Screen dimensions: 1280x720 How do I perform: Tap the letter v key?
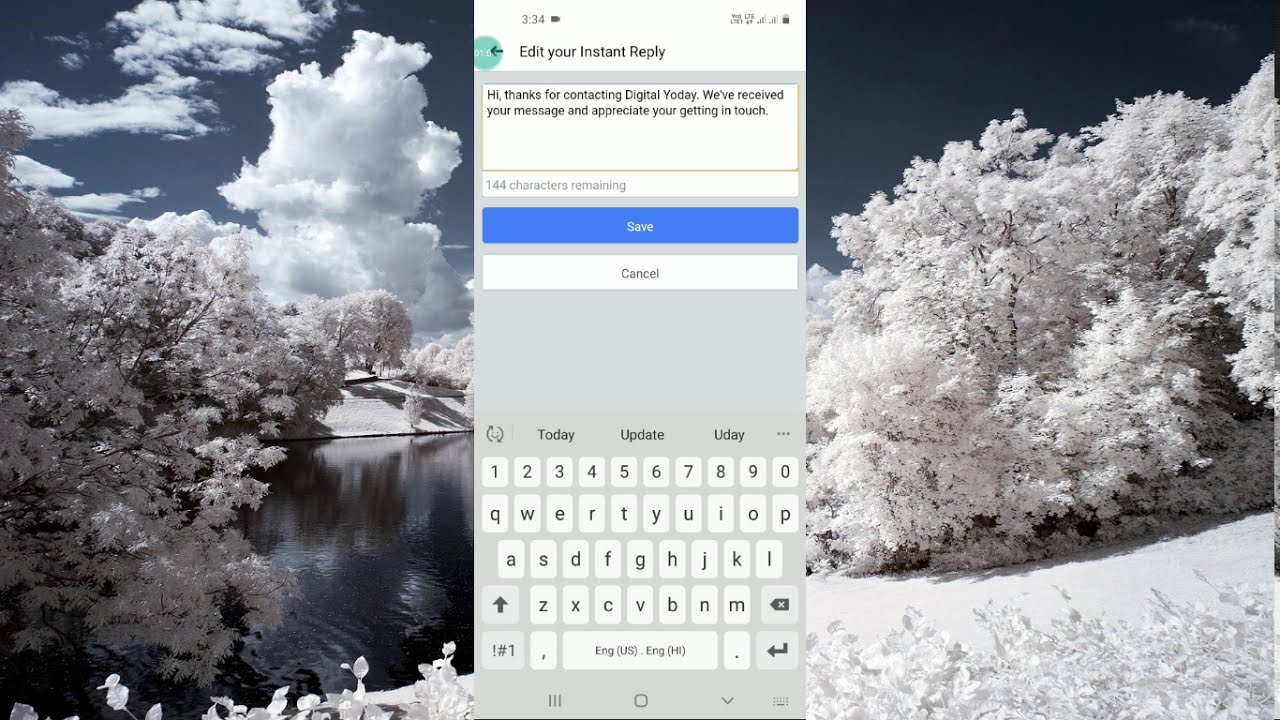click(x=640, y=604)
